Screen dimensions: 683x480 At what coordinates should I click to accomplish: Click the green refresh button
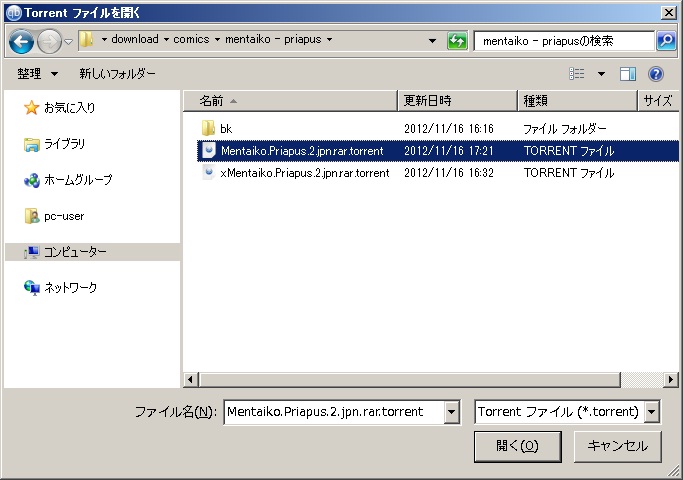coord(457,41)
